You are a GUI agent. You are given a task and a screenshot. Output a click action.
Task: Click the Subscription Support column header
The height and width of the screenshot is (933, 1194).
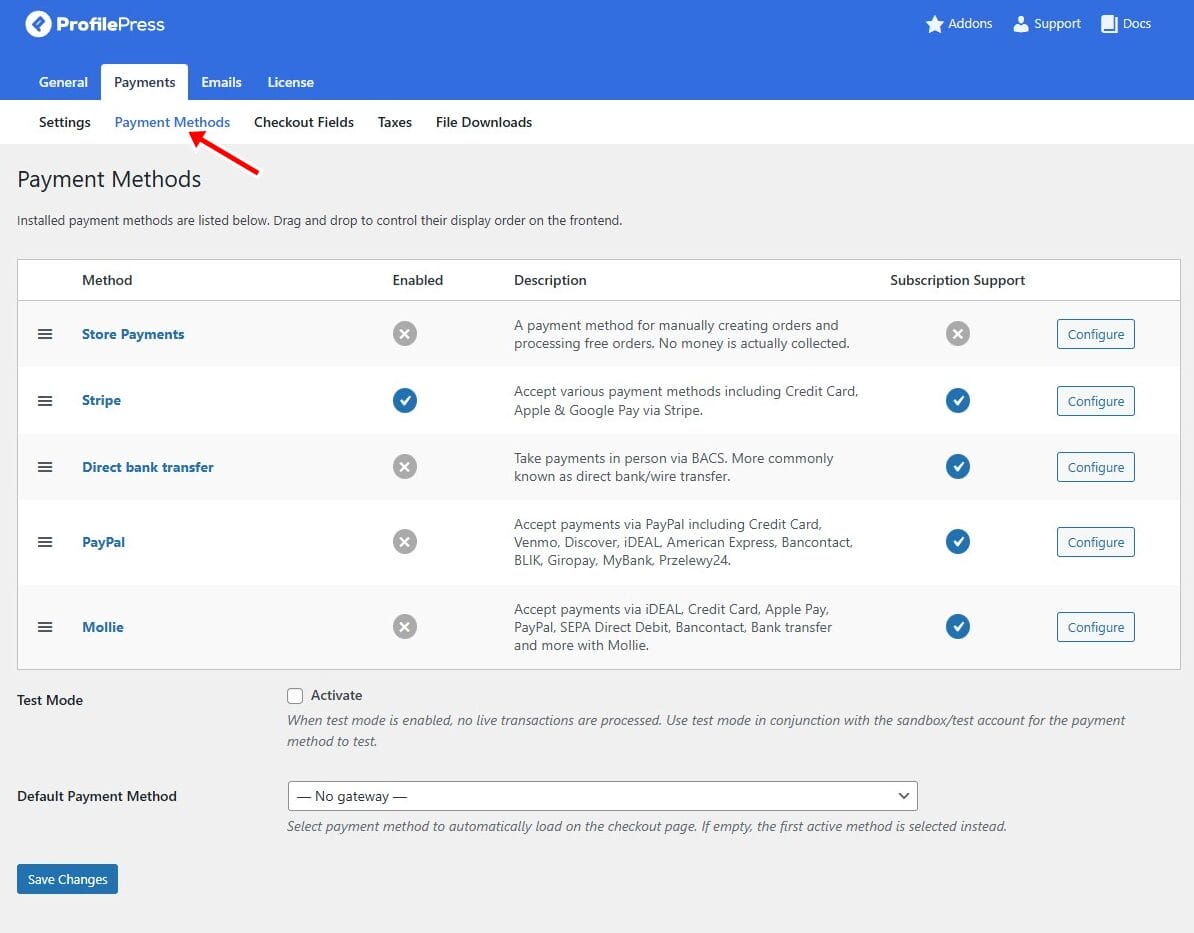coord(957,280)
